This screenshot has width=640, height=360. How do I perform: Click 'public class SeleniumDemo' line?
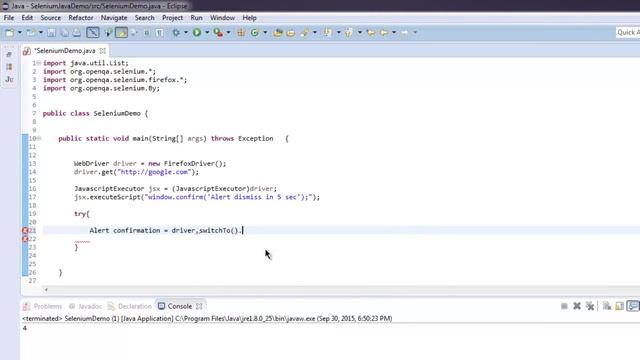point(95,113)
